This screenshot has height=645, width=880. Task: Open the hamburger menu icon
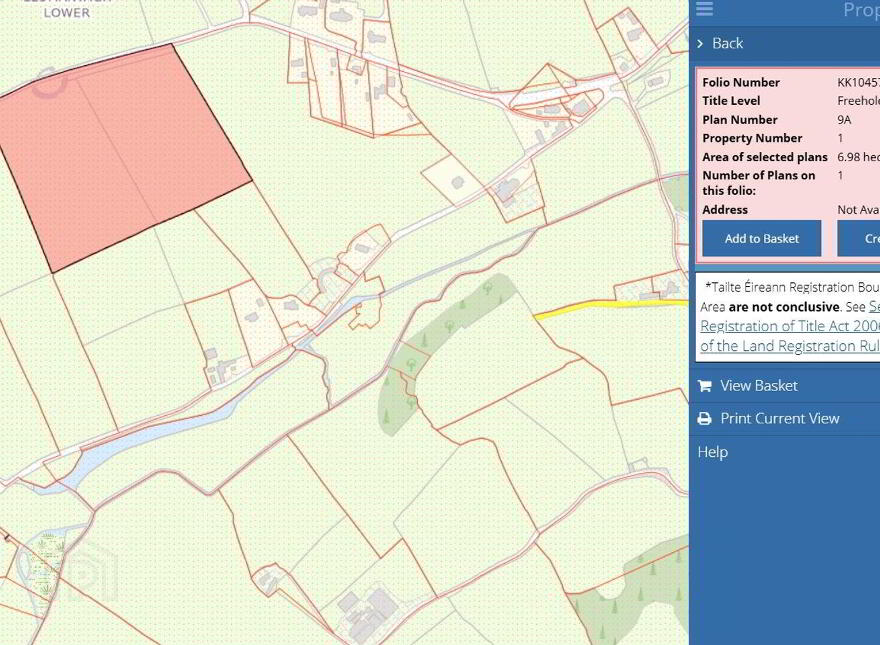point(704,8)
